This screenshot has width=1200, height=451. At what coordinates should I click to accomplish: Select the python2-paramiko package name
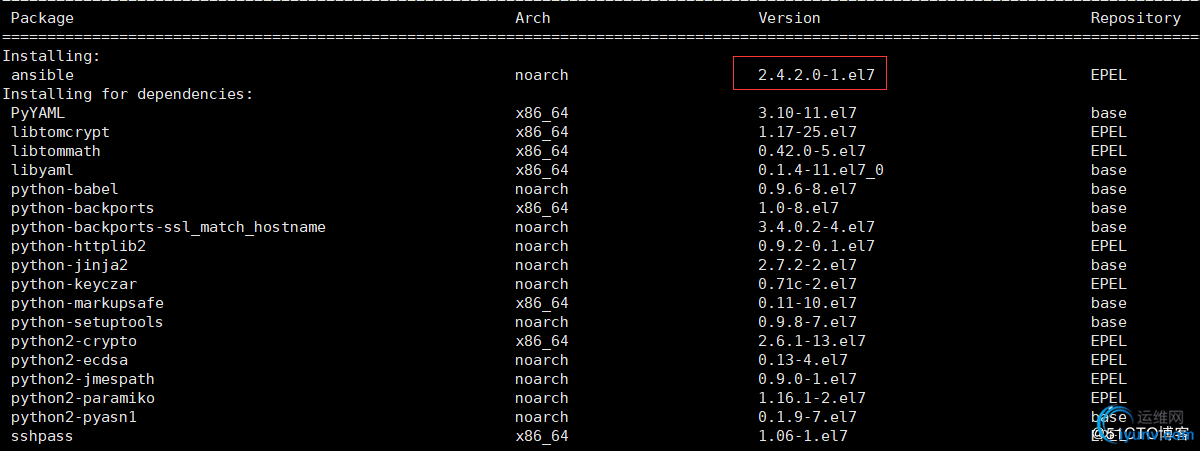tap(83, 398)
